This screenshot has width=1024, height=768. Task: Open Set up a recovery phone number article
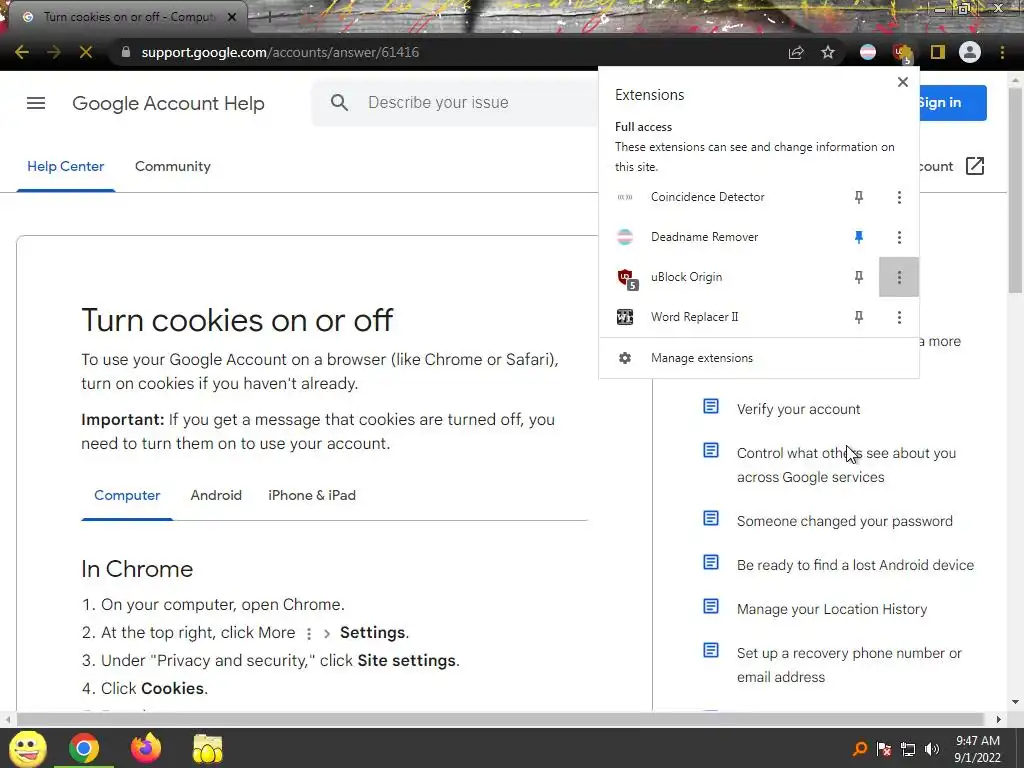849,665
